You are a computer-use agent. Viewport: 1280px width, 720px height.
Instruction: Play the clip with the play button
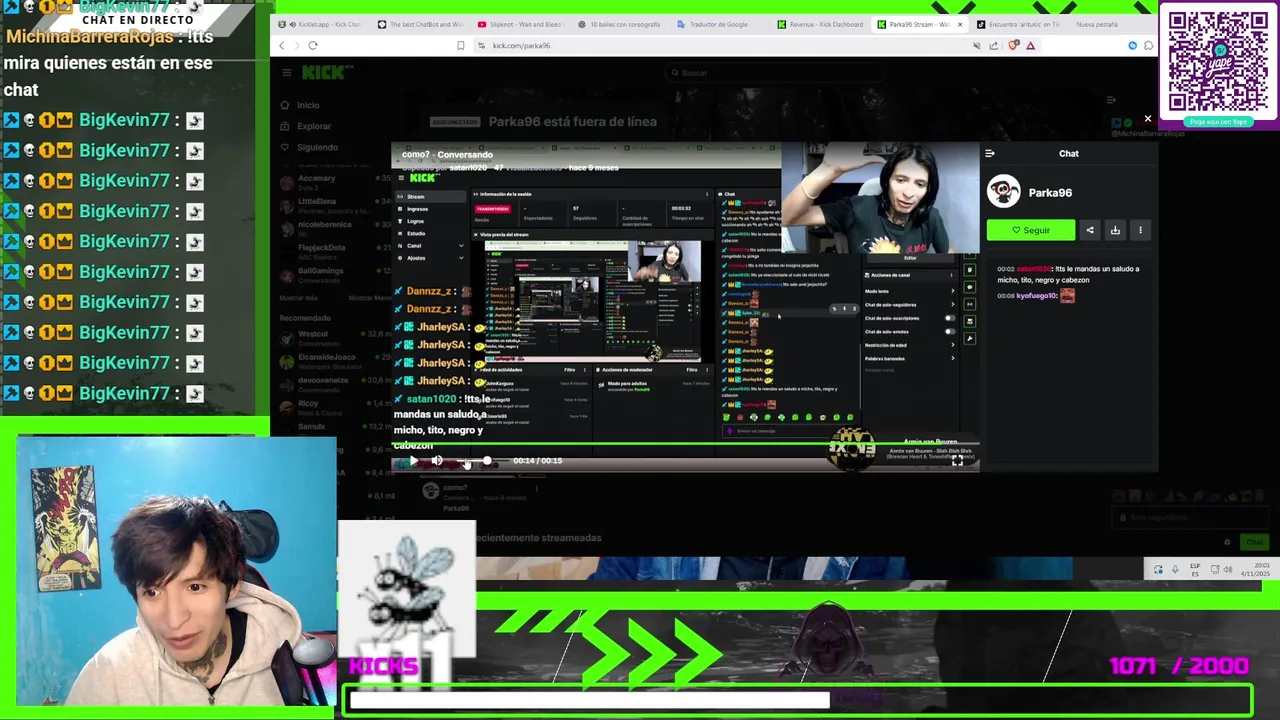[413, 460]
